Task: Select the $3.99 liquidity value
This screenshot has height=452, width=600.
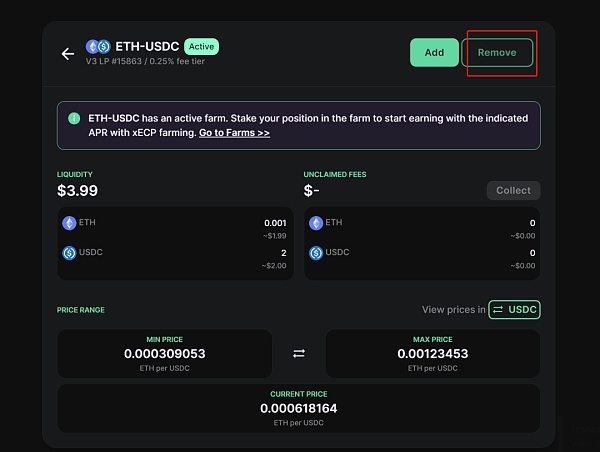Action: tap(77, 191)
